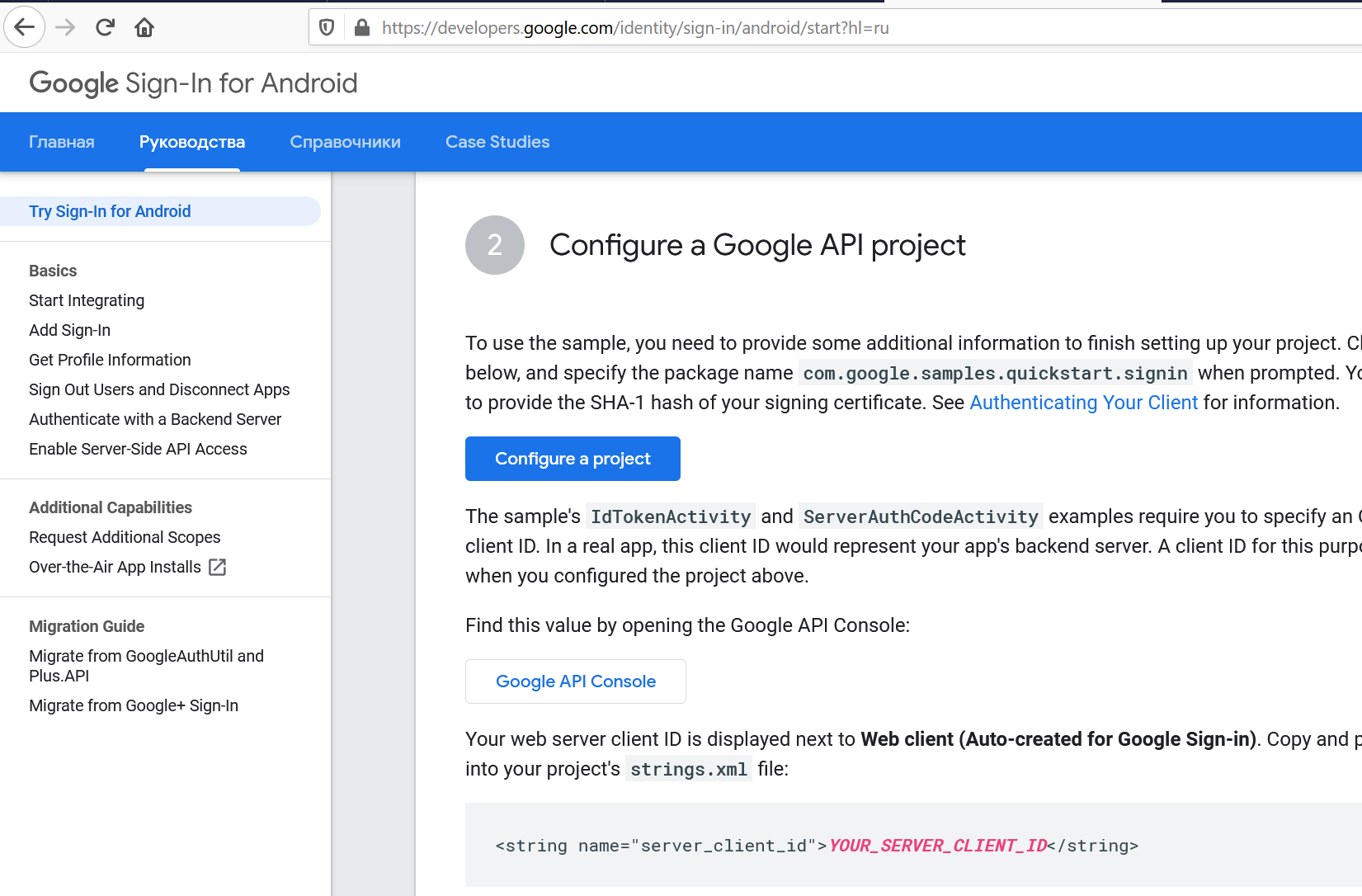
Task: Open the Add Sign-In guide
Action: coord(69,329)
